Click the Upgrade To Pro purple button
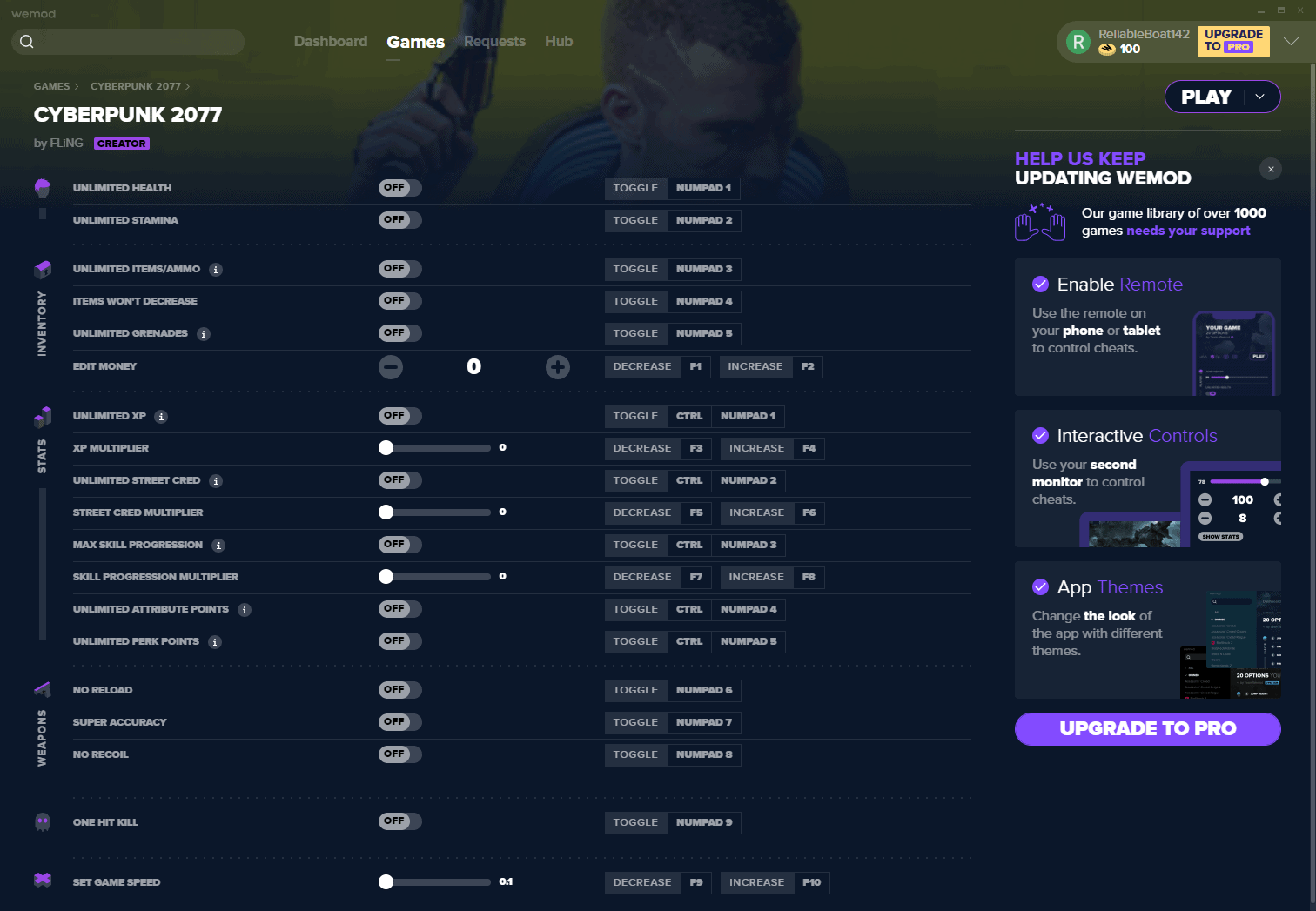 pos(1147,729)
